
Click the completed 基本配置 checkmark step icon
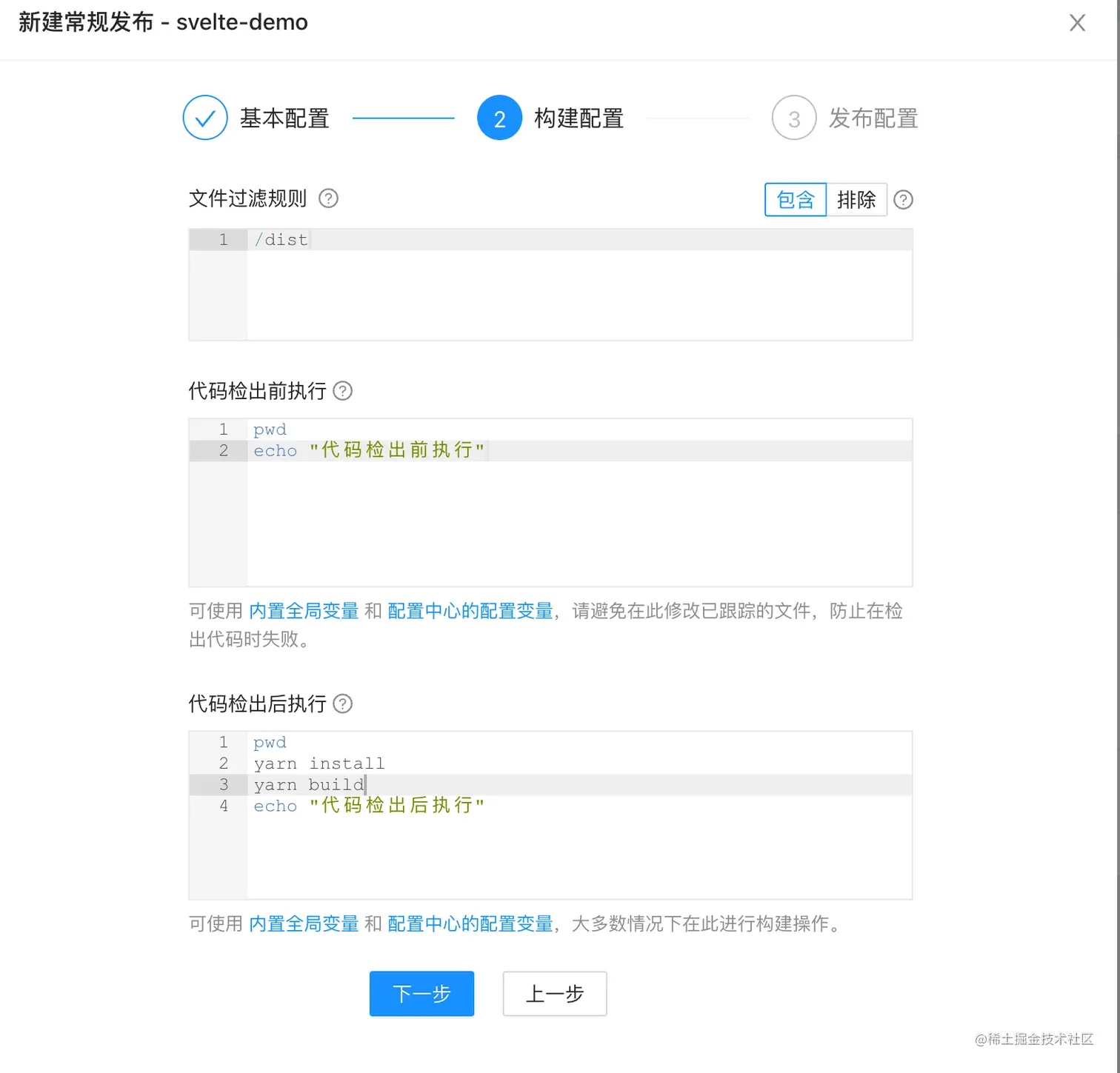click(205, 118)
